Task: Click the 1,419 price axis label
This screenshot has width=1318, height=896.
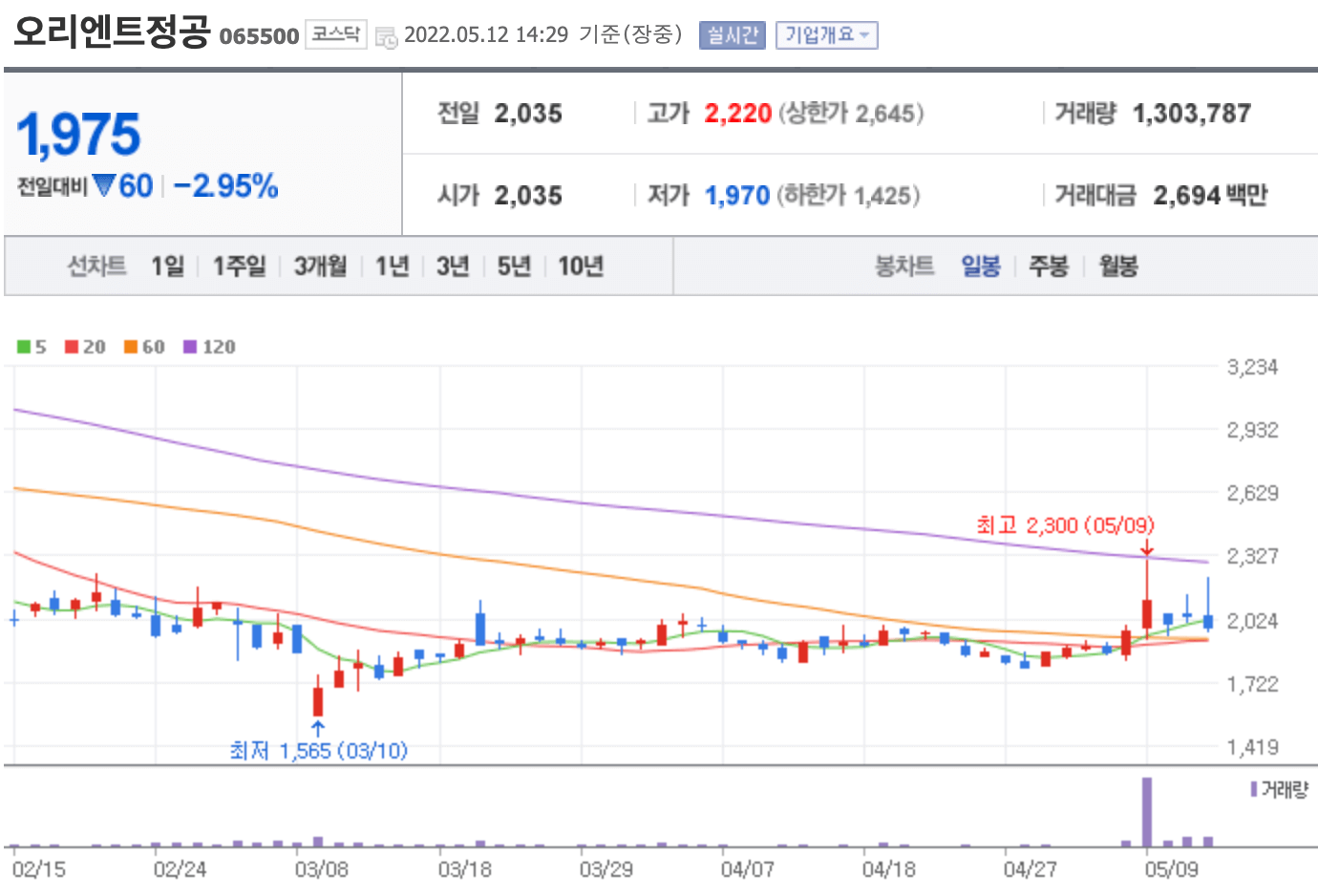Action: [1252, 747]
